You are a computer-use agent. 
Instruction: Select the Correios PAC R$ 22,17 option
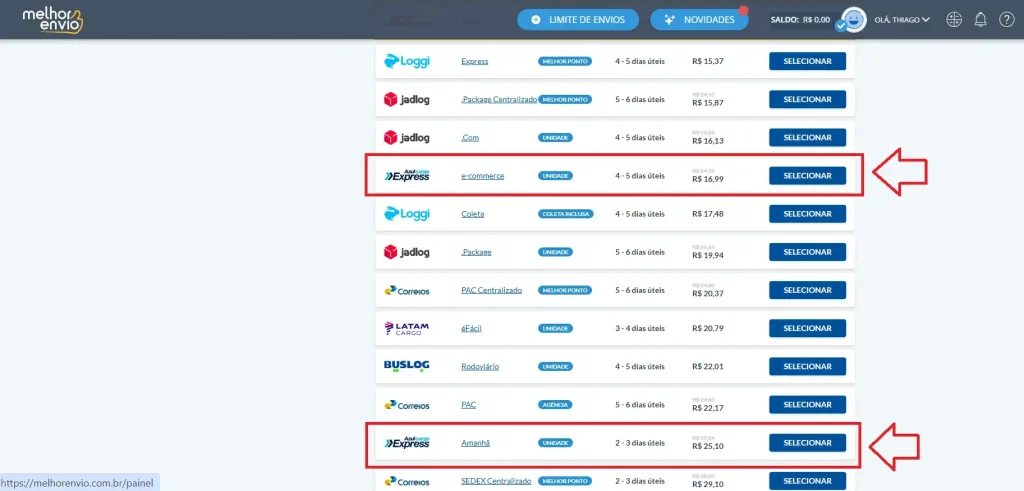coord(807,405)
